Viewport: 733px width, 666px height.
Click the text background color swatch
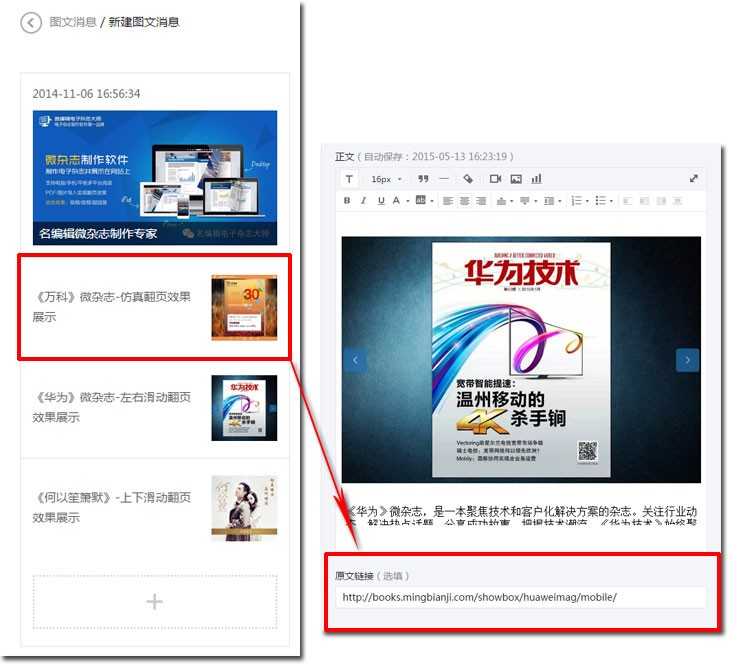click(421, 201)
